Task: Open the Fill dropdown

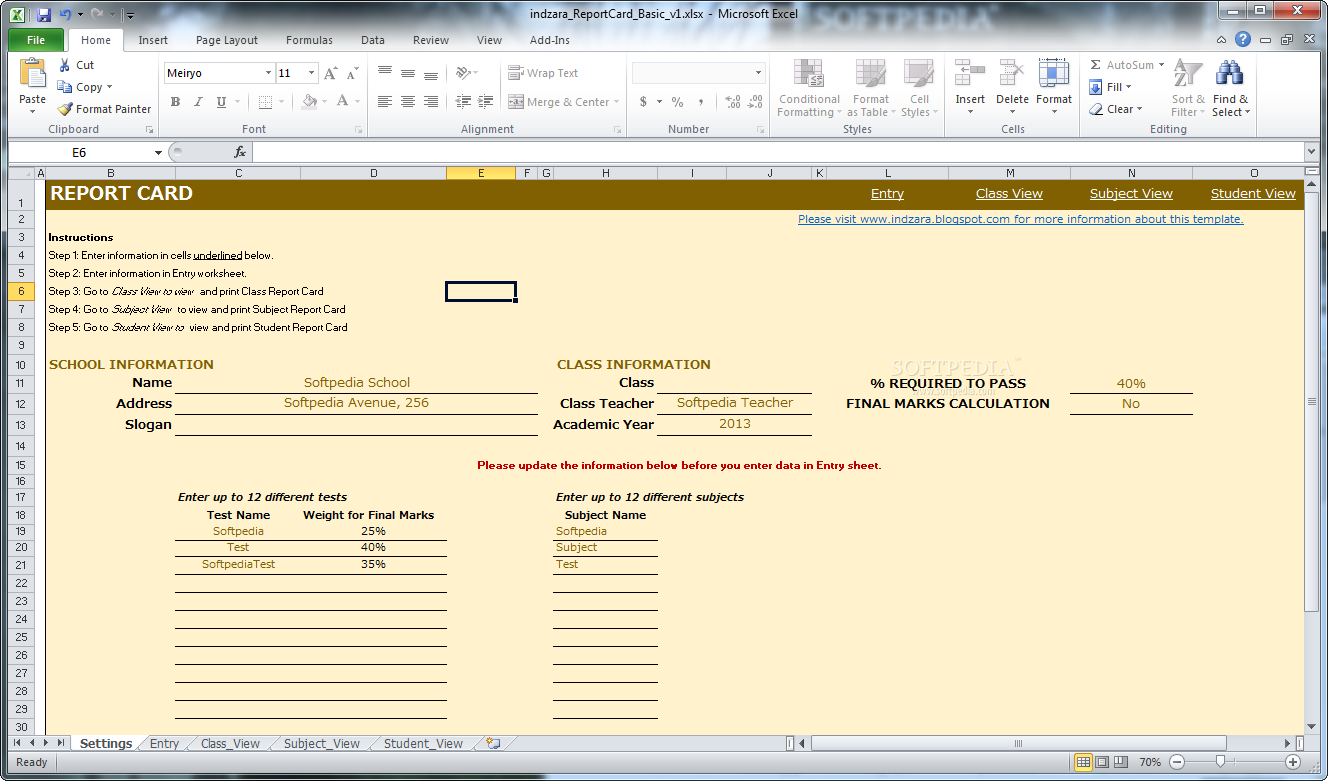Action: (1110, 87)
